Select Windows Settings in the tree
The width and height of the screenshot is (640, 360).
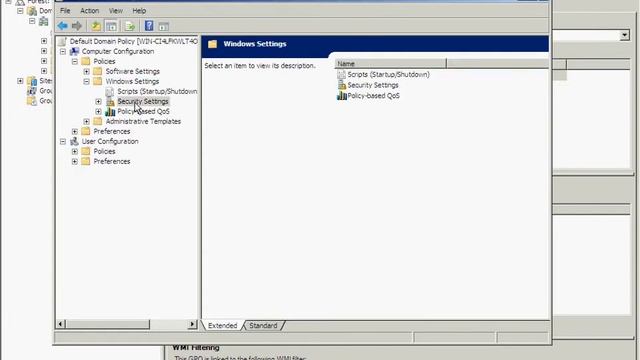(132, 82)
